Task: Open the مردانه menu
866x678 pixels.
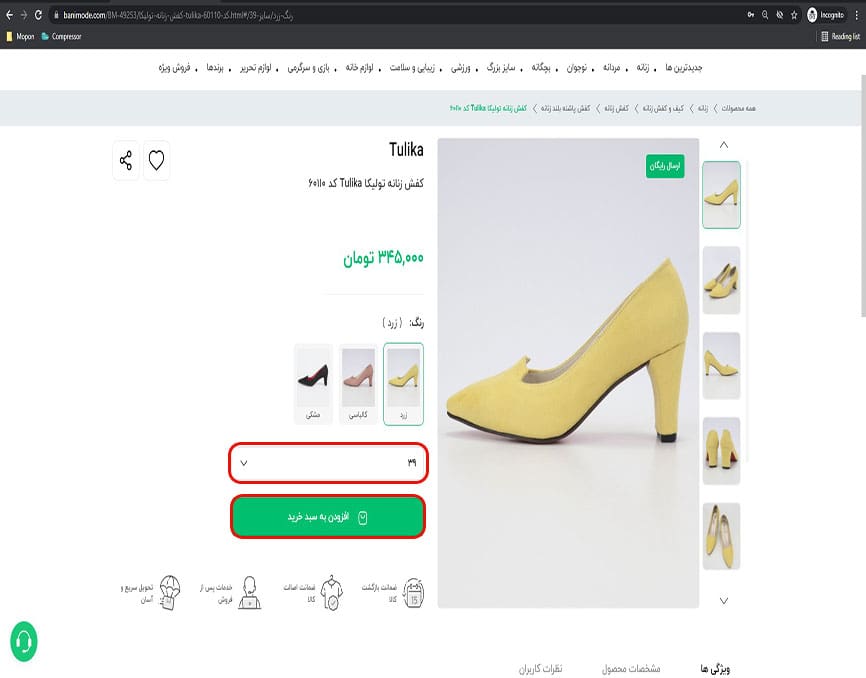Action: [611, 68]
